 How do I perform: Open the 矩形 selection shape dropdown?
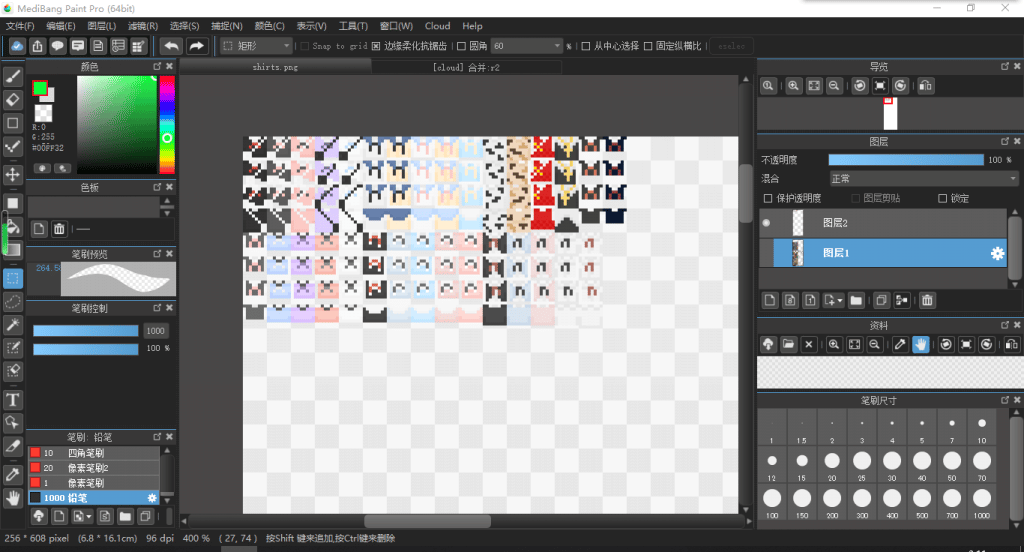(256, 46)
